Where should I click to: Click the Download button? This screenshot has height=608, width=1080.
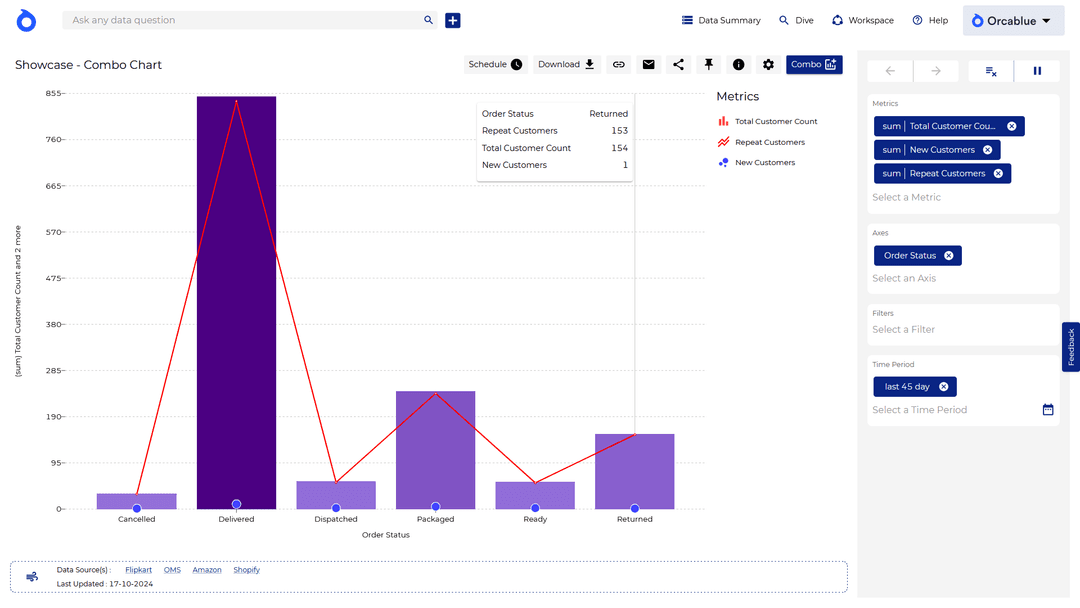[x=566, y=65]
